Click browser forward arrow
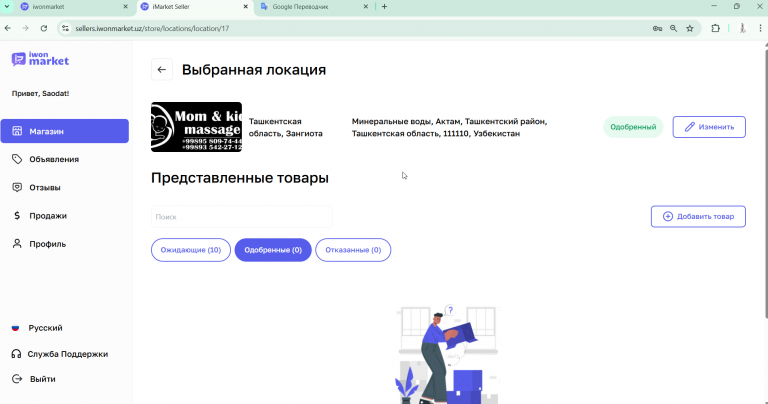Image resolution: width=768 pixels, height=404 pixels. (25, 28)
